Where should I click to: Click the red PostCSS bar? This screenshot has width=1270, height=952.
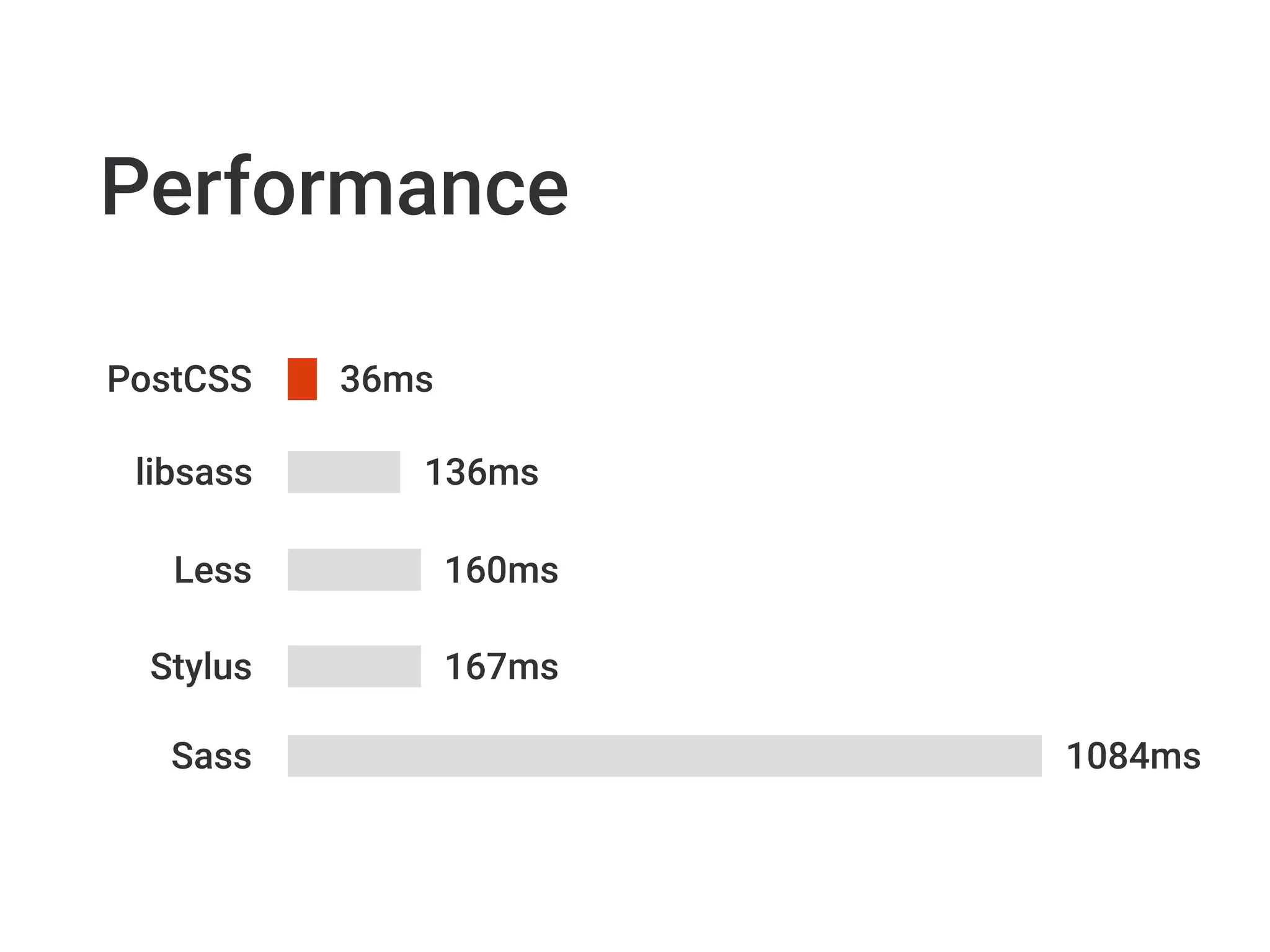[x=302, y=379]
